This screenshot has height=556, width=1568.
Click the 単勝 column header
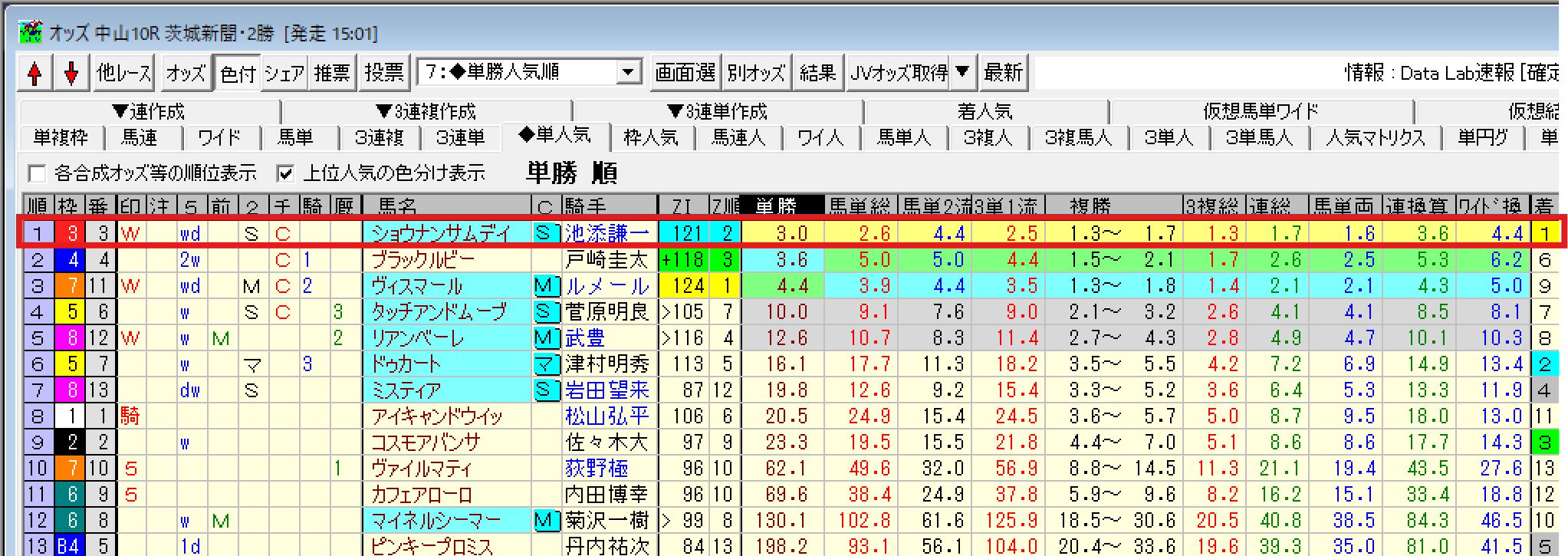click(x=777, y=206)
